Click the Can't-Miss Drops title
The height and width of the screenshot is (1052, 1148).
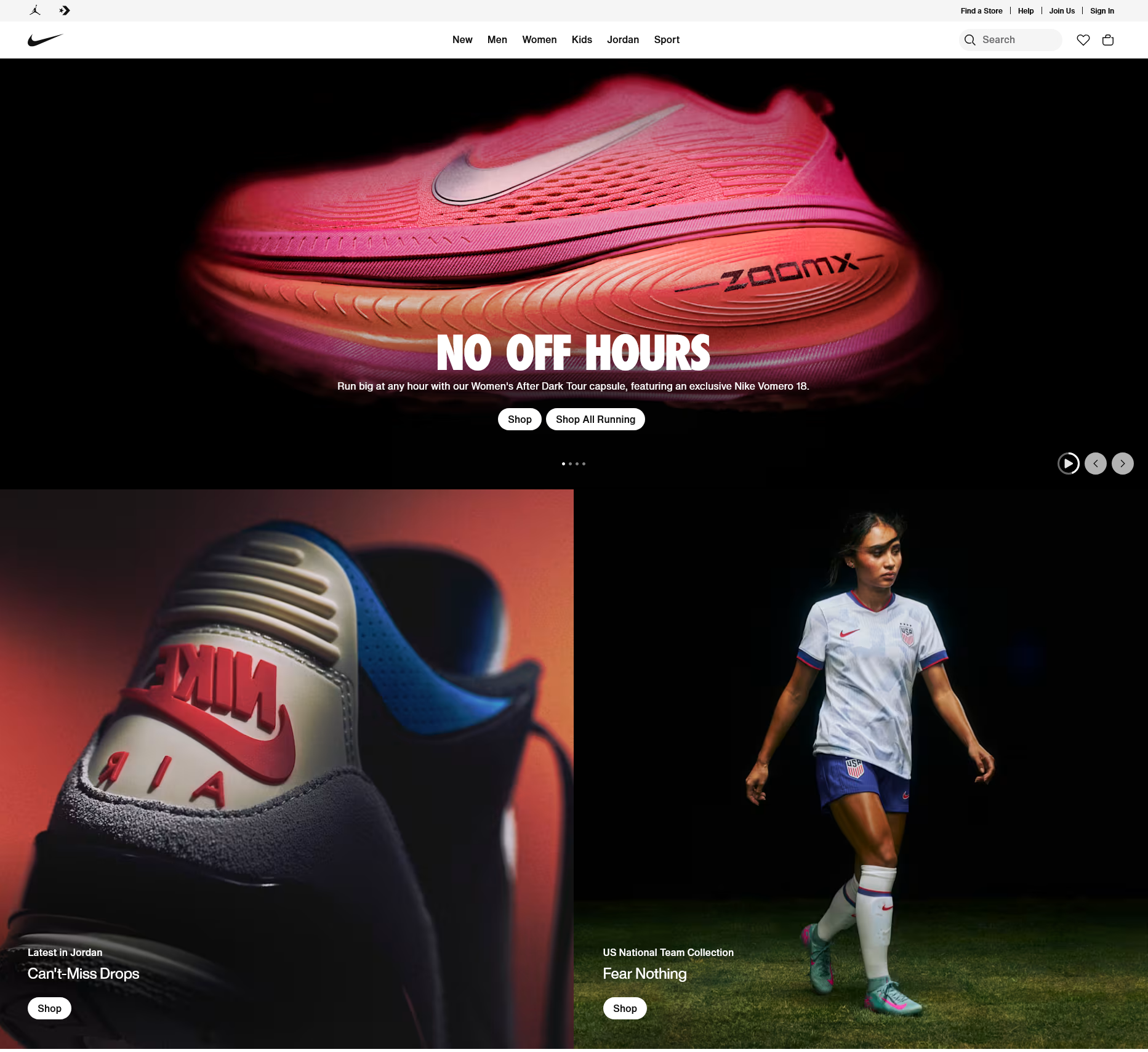tap(84, 974)
